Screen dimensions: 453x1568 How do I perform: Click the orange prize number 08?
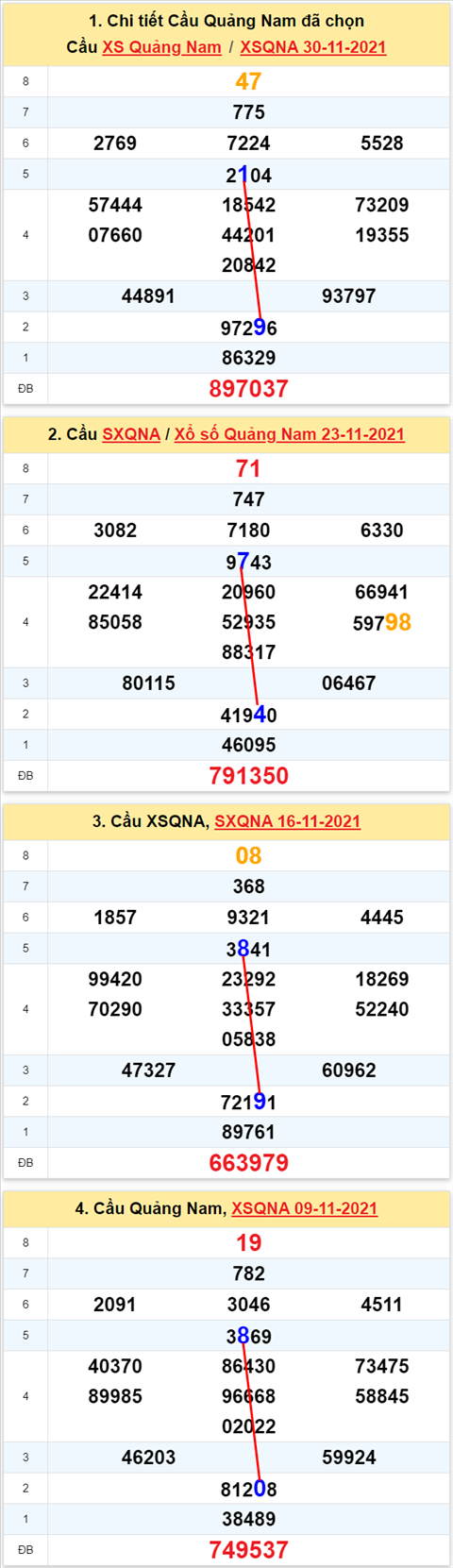pyautogui.click(x=248, y=856)
